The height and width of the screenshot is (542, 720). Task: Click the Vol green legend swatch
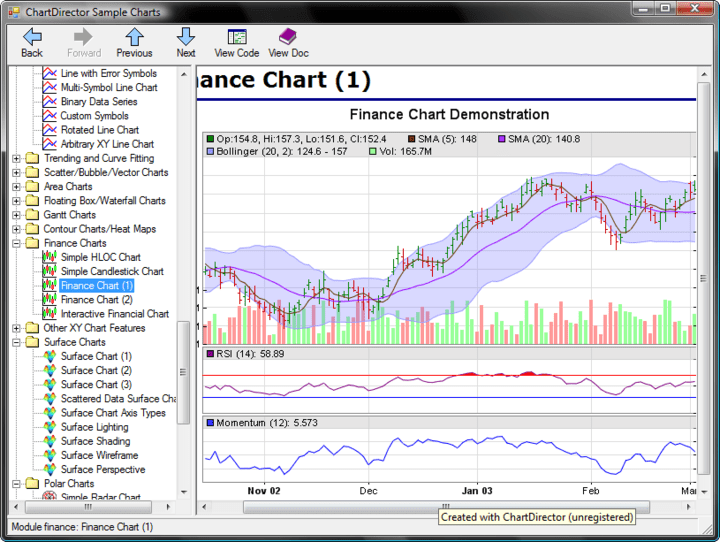(x=373, y=151)
